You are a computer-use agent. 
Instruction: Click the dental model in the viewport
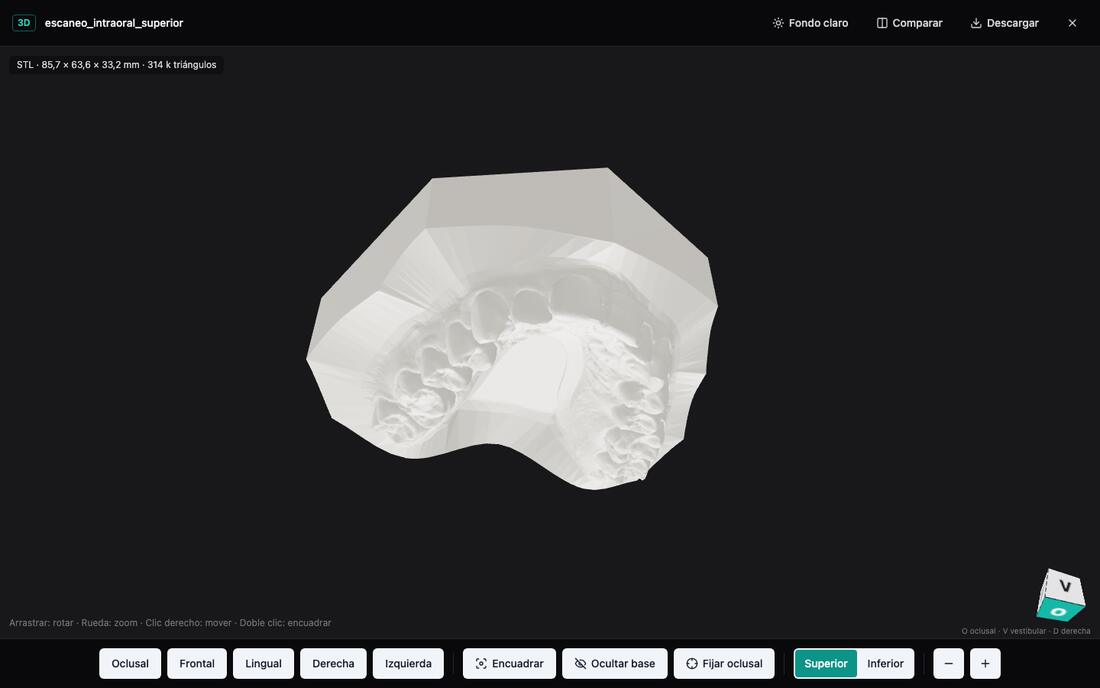point(512,329)
